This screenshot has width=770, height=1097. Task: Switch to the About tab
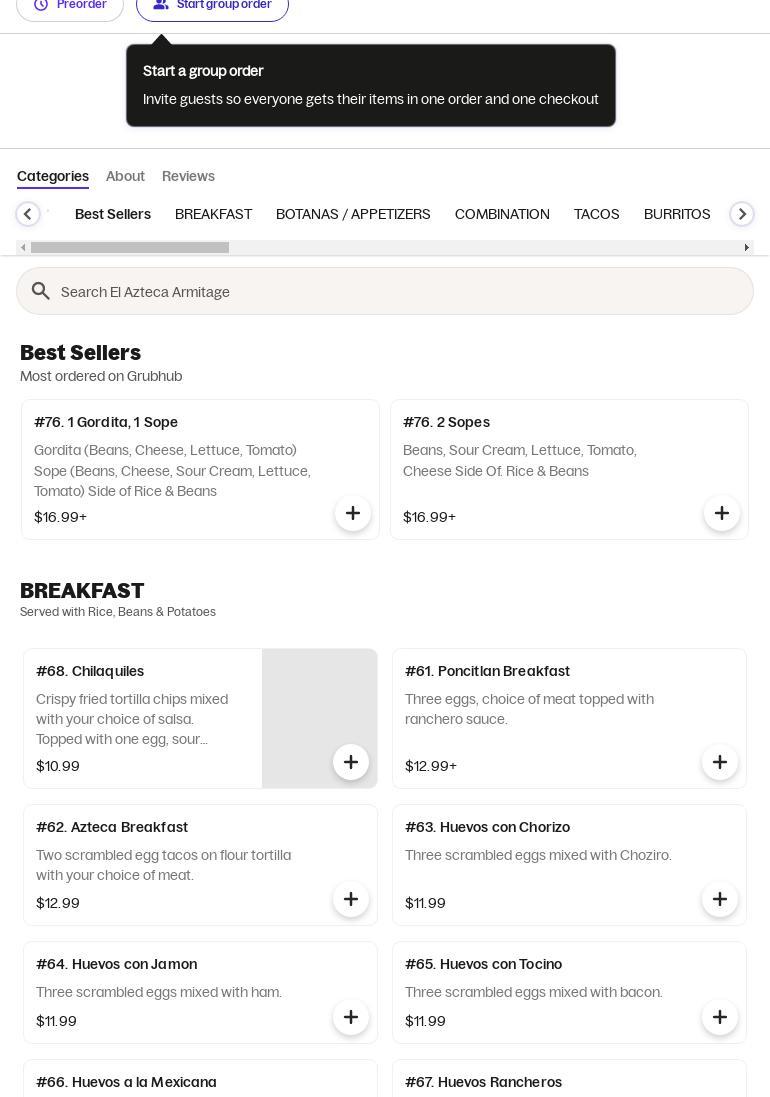click(125, 176)
